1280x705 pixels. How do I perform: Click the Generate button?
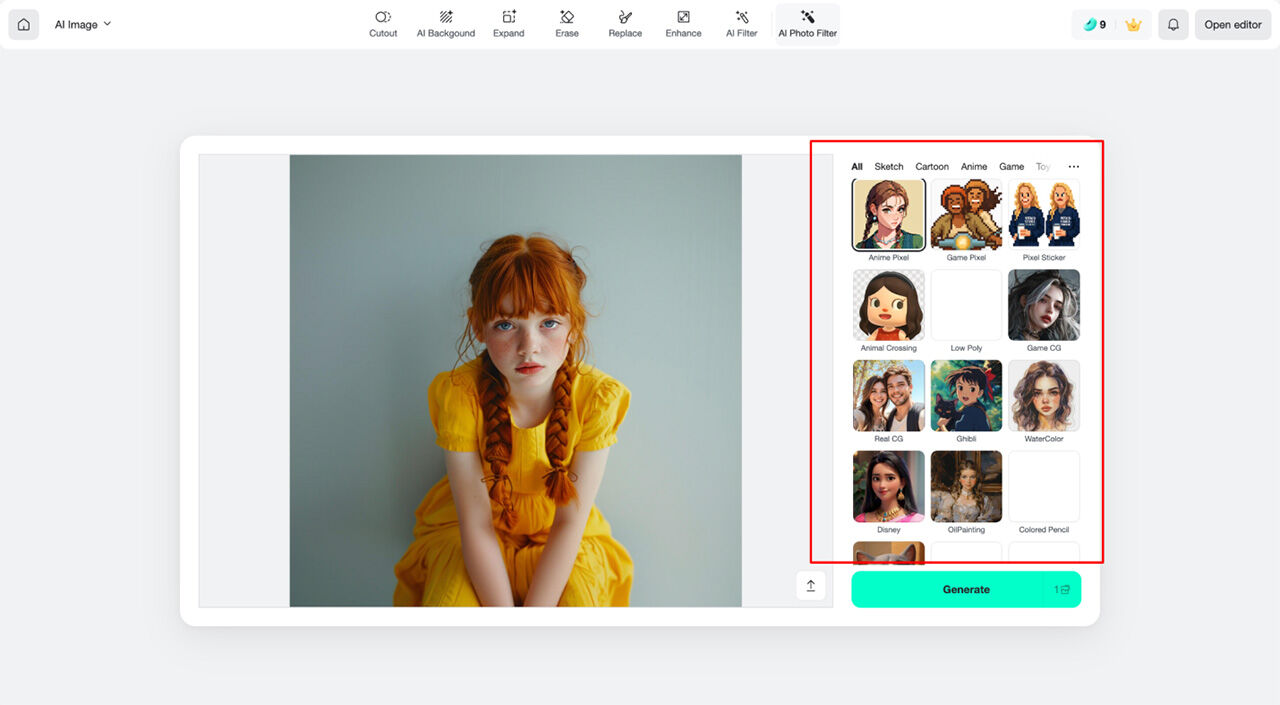[x=966, y=589]
